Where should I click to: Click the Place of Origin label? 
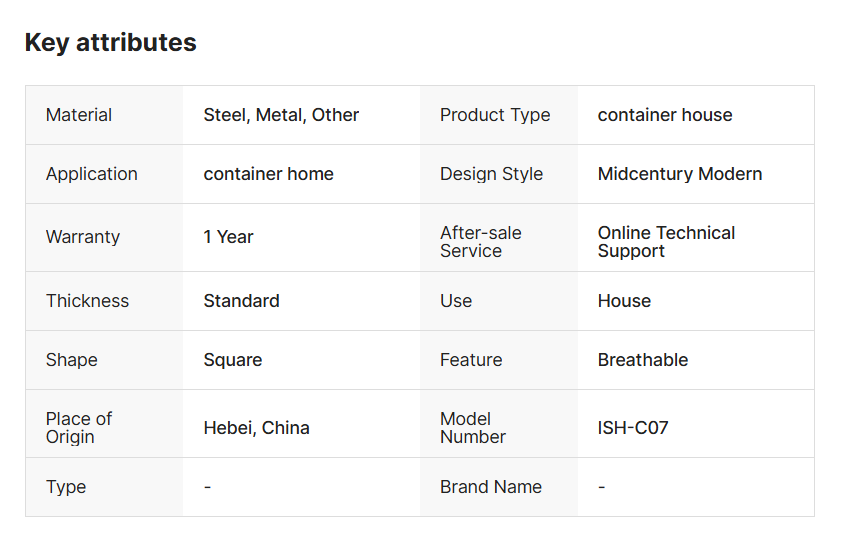pos(78,428)
